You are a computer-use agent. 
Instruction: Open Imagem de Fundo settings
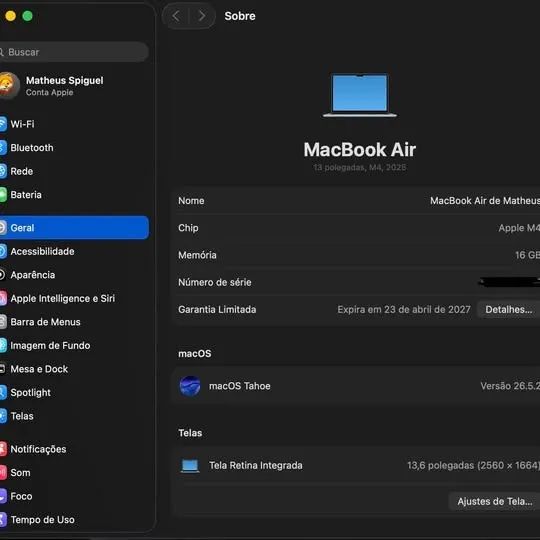point(74,345)
